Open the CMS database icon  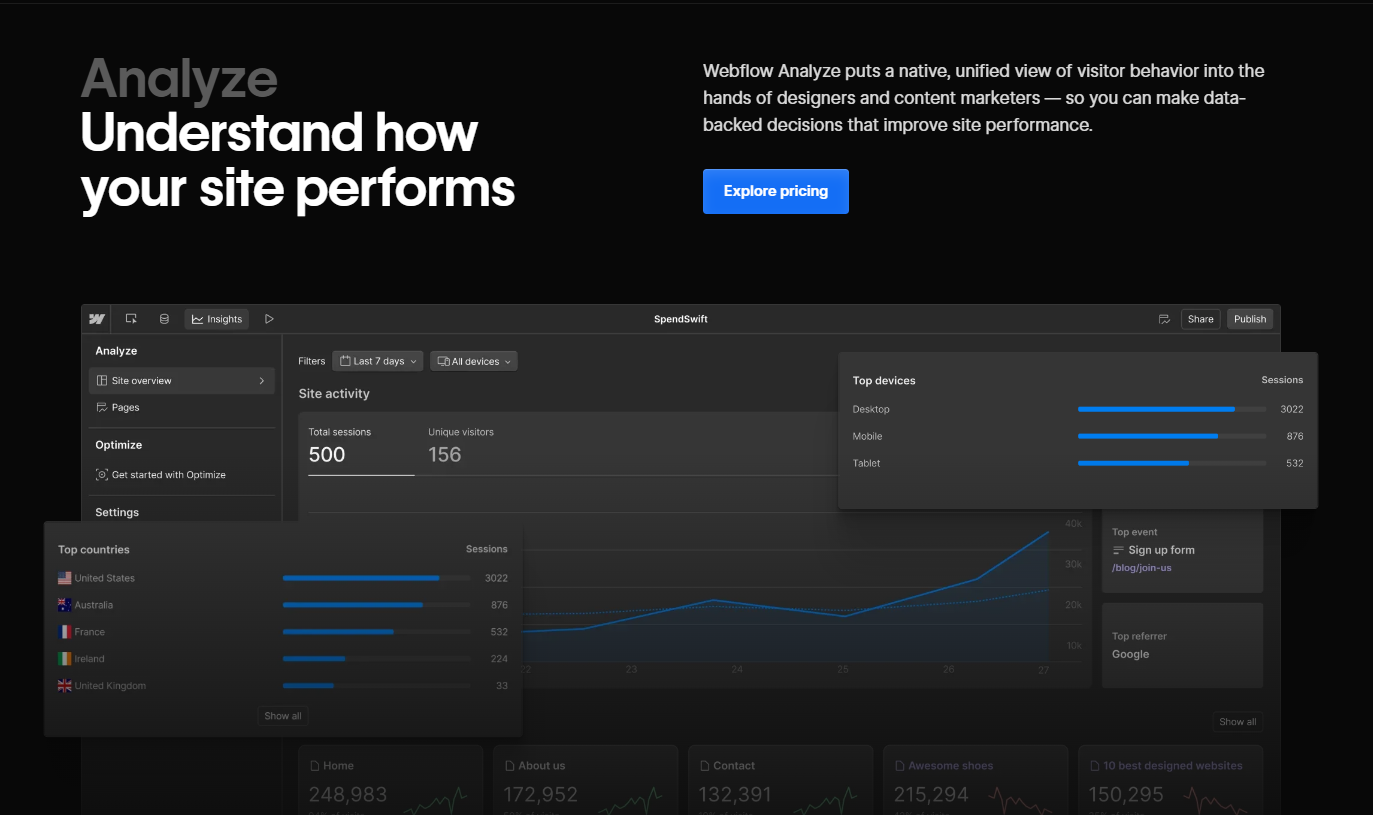164,319
